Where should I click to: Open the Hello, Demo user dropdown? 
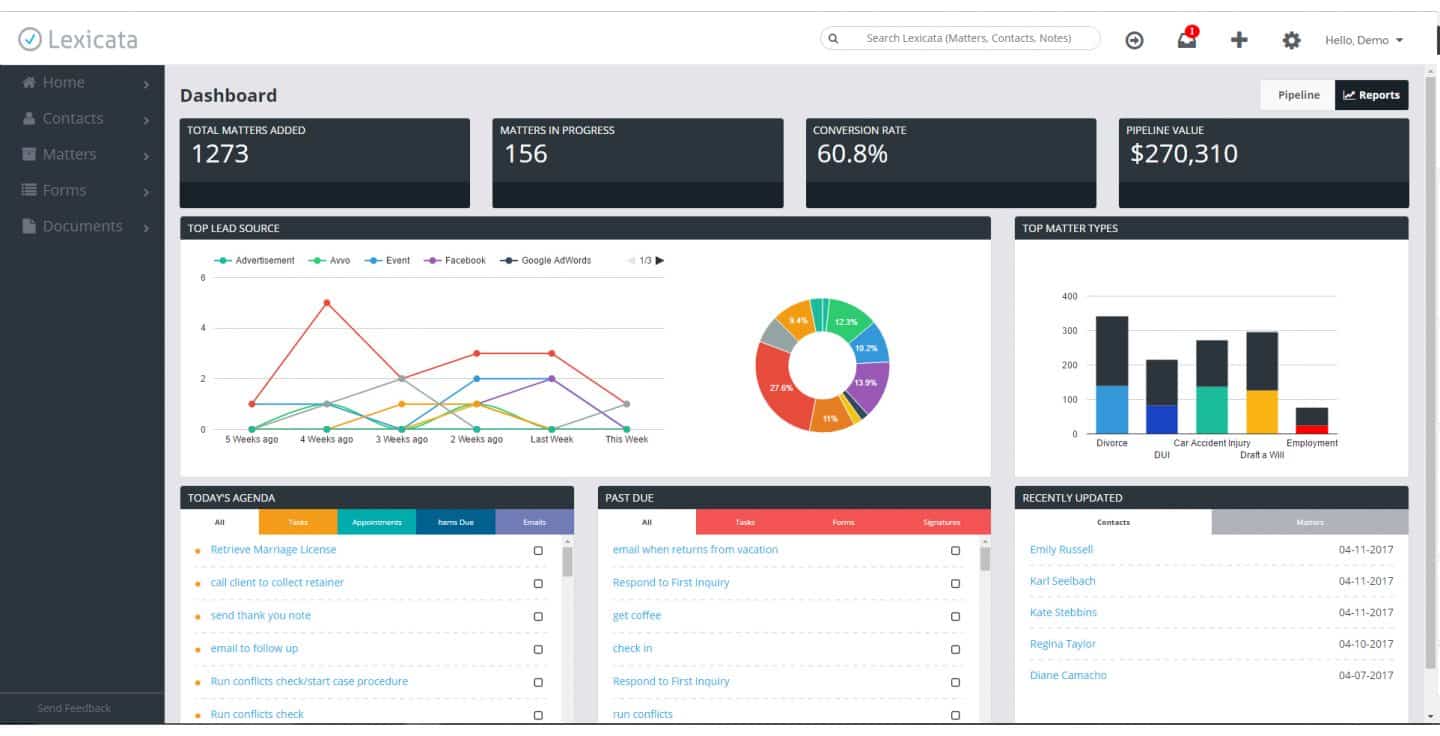(x=1363, y=40)
